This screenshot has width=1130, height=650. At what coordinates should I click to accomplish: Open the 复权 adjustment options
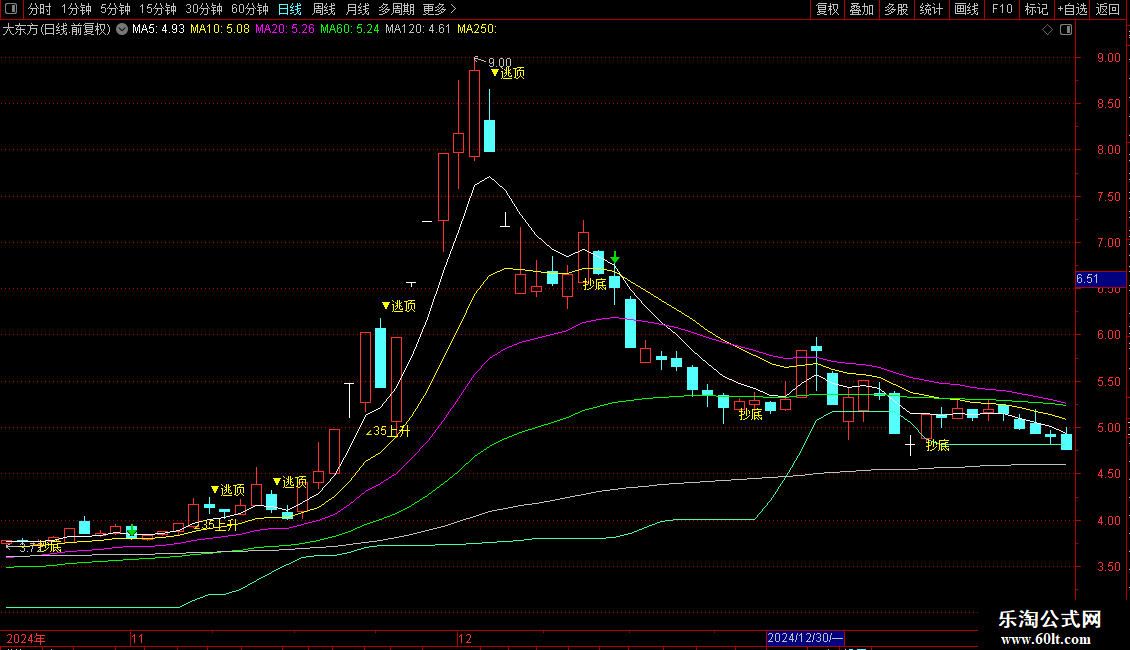click(827, 10)
